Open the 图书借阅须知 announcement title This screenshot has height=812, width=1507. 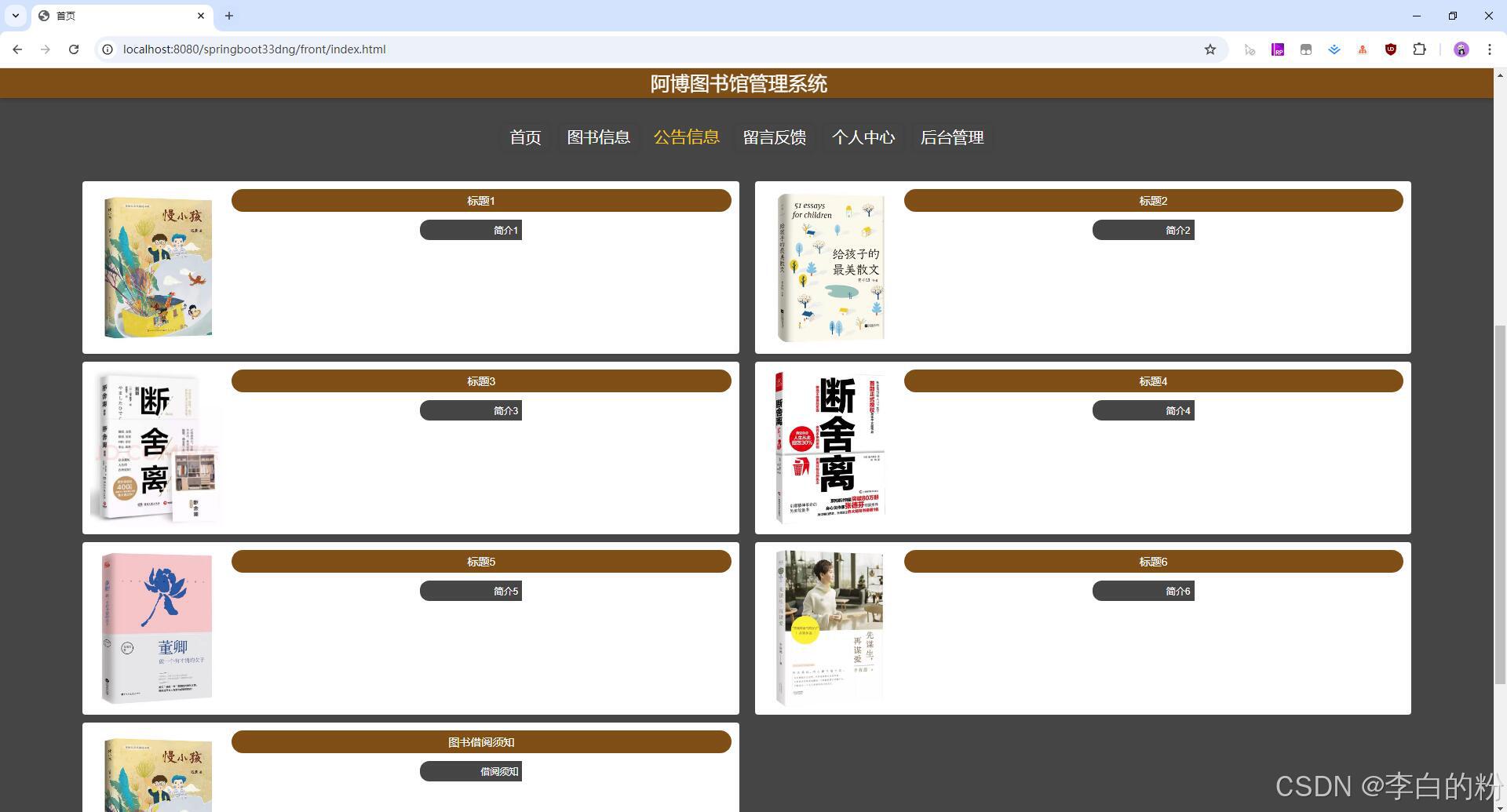[x=481, y=742]
